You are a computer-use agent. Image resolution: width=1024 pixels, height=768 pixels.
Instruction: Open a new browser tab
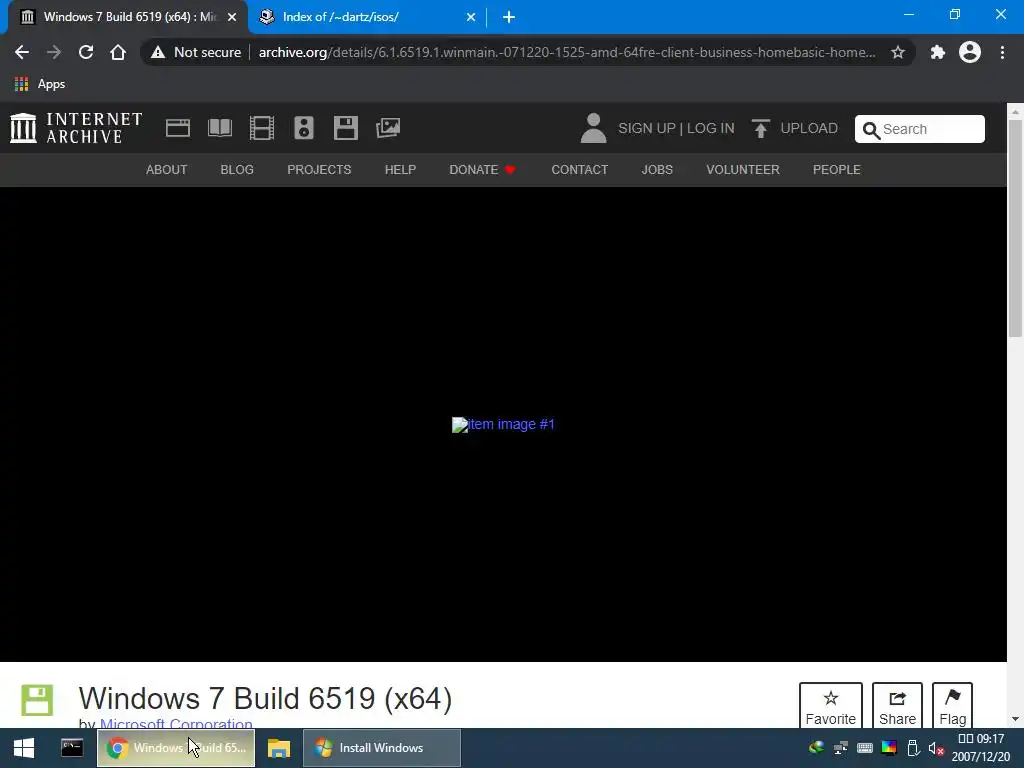(509, 17)
